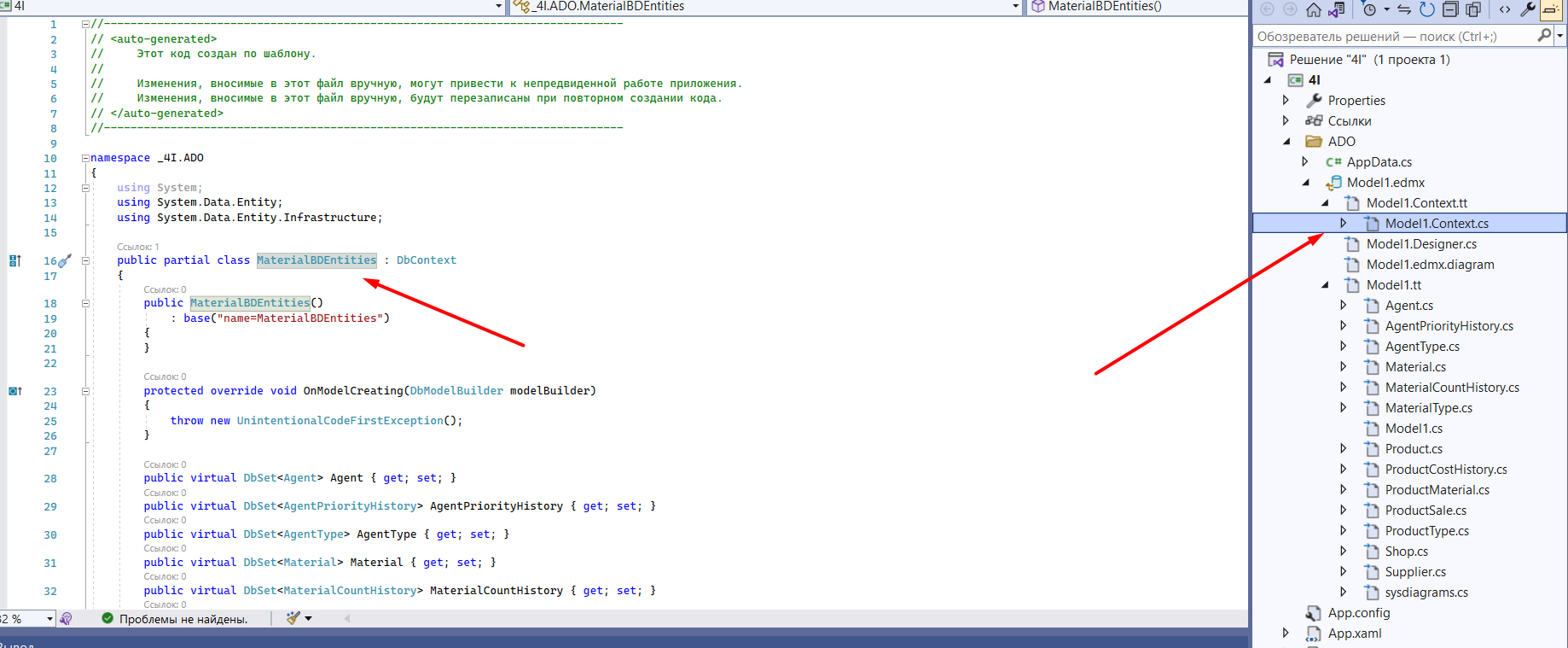The image size is (1568, 648).
Task: Sync with active document arrows icon
Action: (x=1404, y=9)
